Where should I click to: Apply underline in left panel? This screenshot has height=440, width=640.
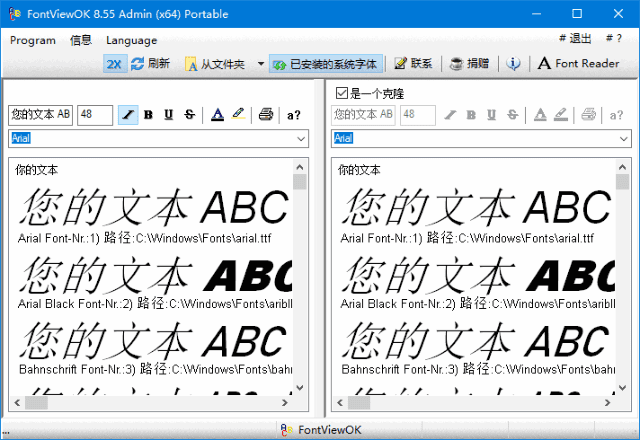pyautogui.click(x=169, y=115)
